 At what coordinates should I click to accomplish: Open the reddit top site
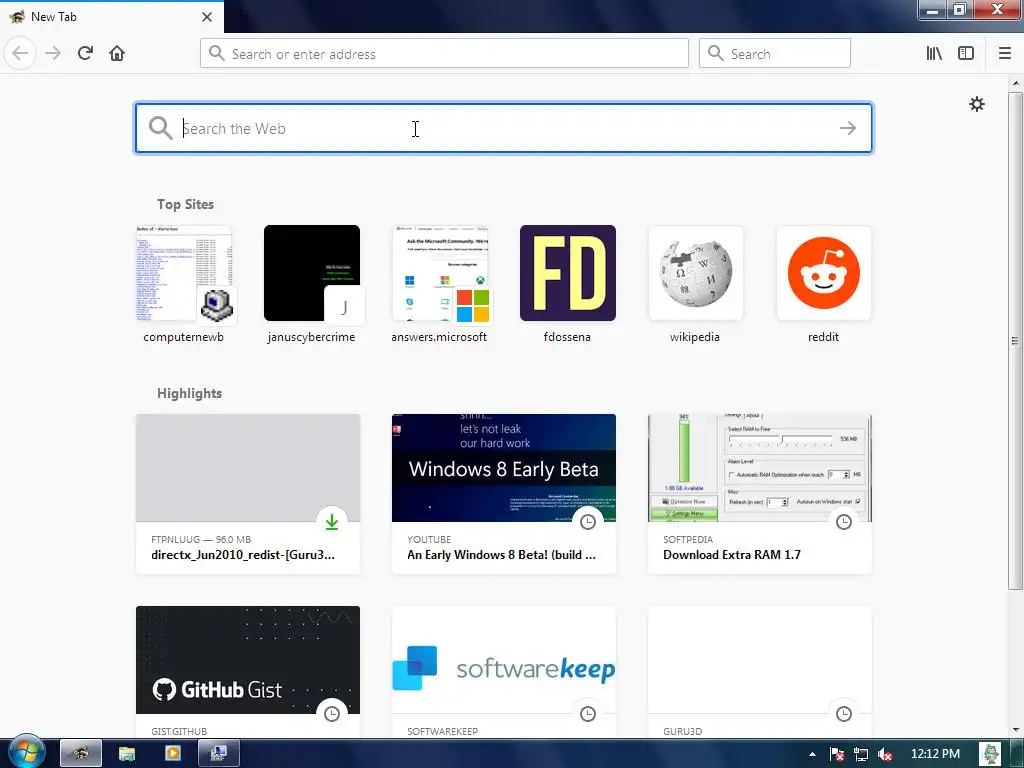tap(824, 284)
